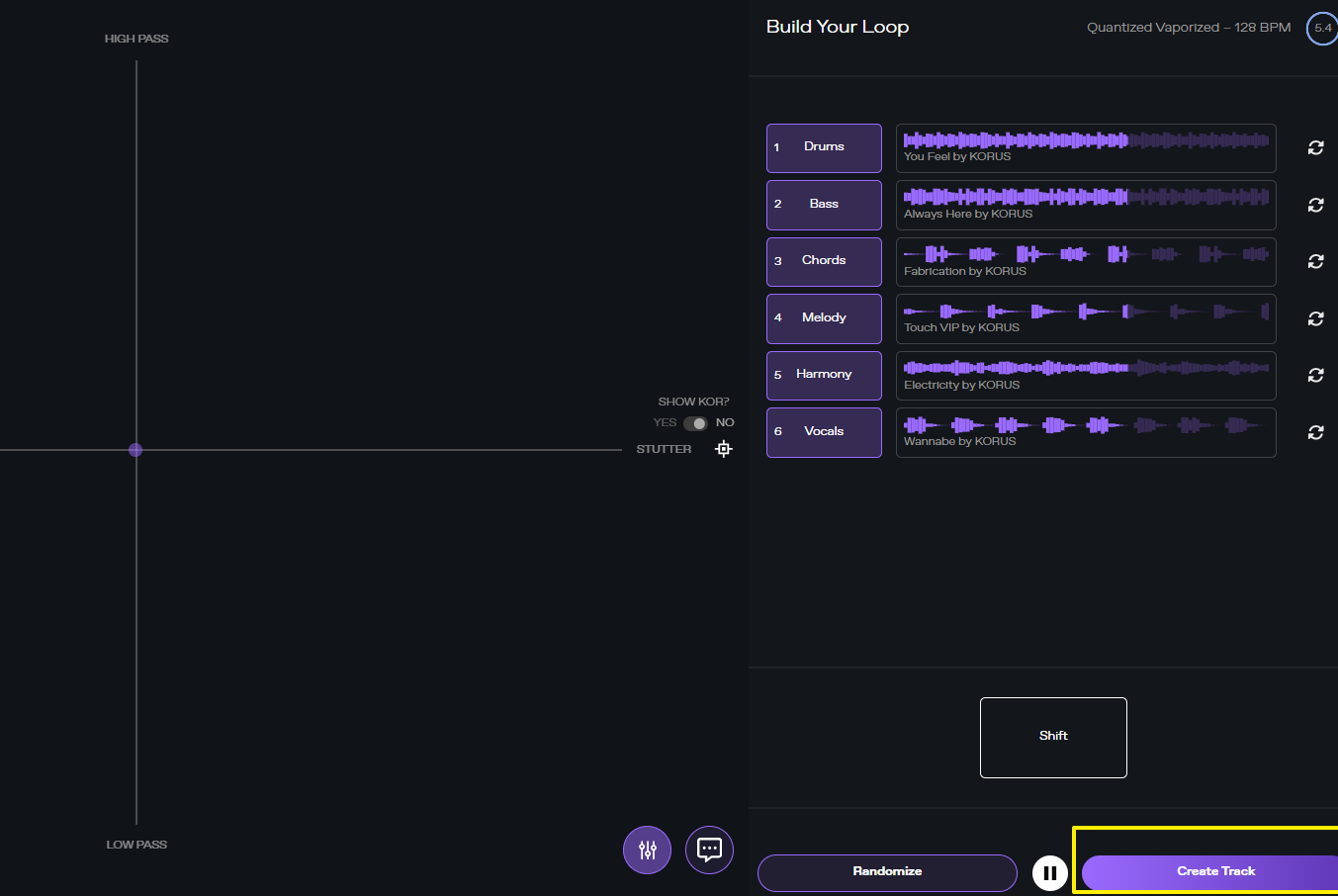Click the LOW PASS axis label
1338x896 pixels.
coord(136,845)
